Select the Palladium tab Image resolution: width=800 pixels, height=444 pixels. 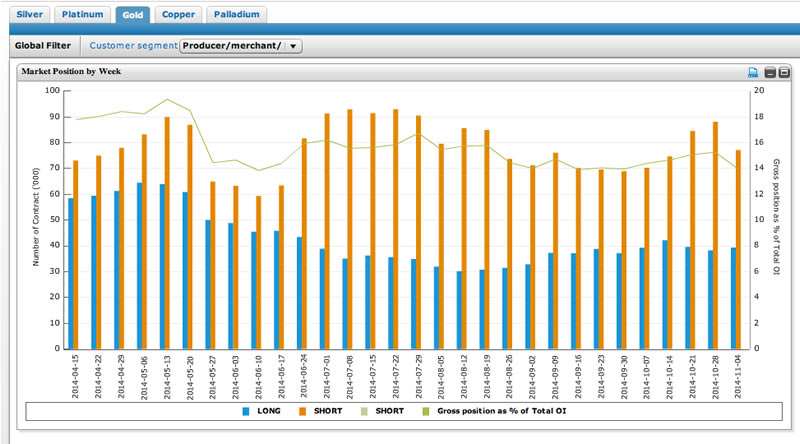click(236, 15)
